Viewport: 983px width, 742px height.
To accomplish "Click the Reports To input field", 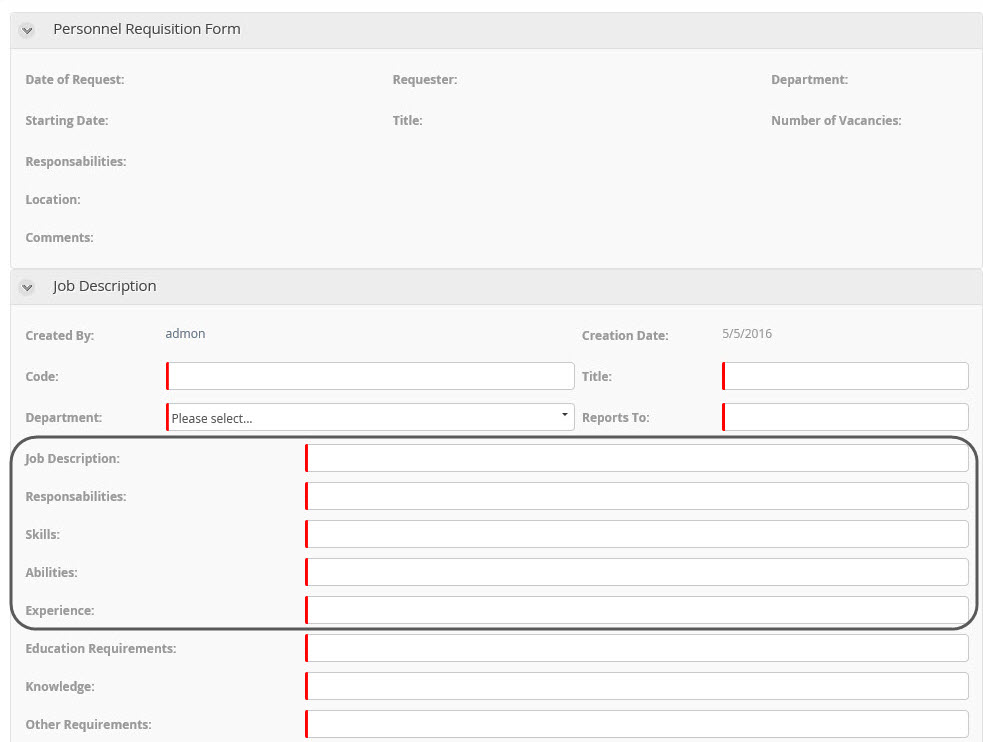I will (x=845, y=417).
